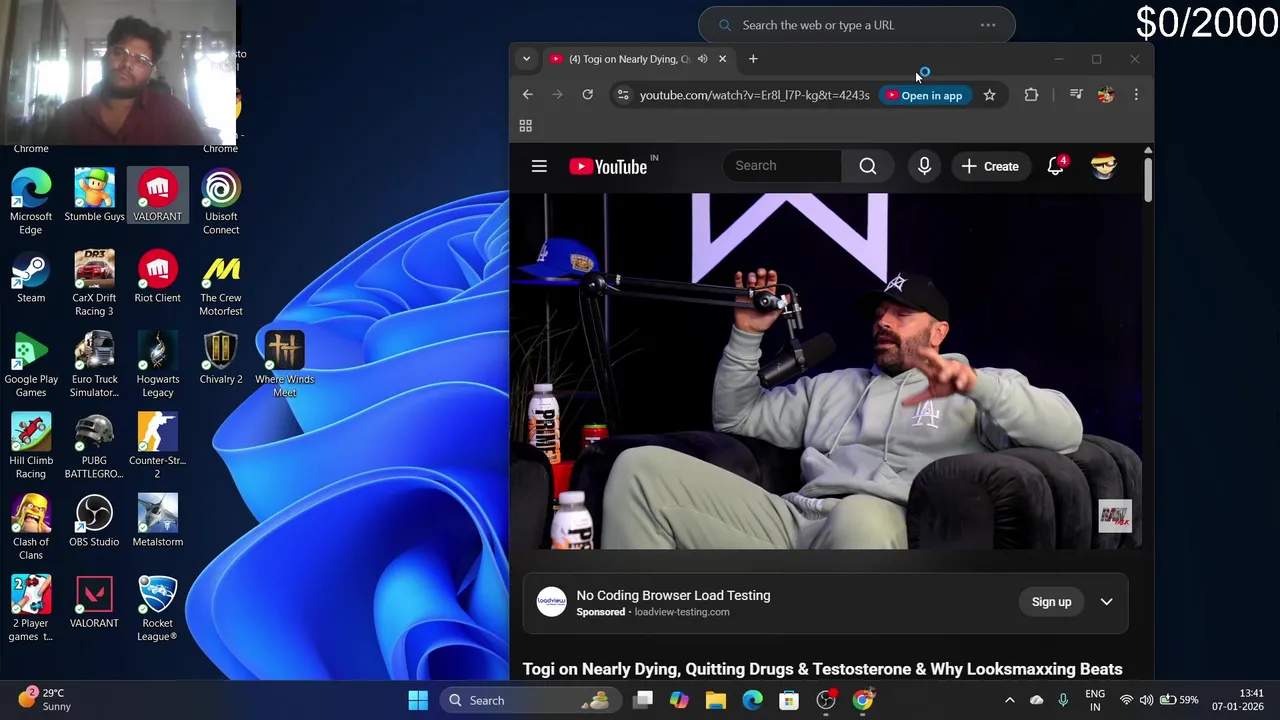Click the desktop search bar widget
This screenshot has height=720, width=1280.
tap(856, 25)
